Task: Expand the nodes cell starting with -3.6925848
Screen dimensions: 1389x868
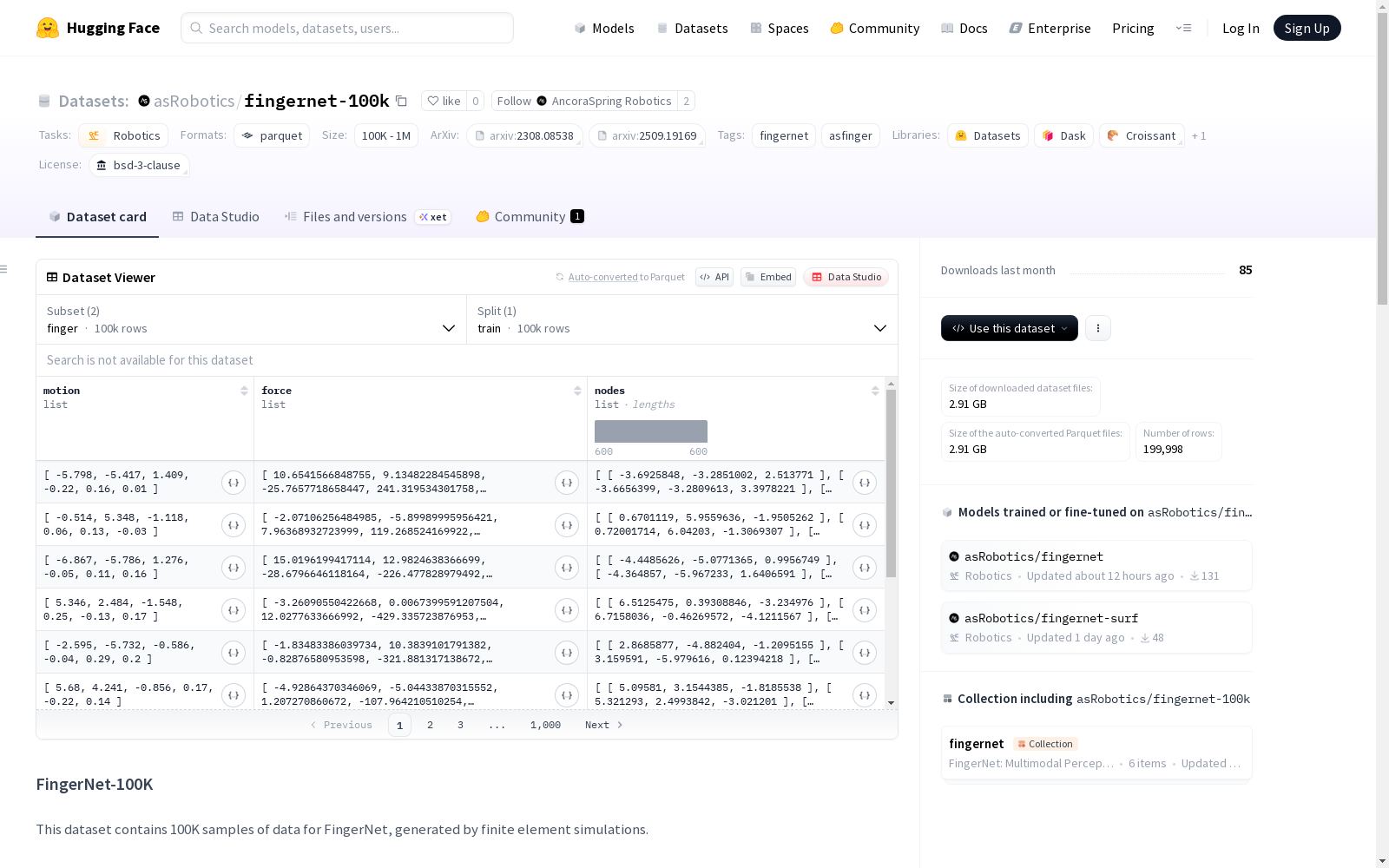Action: coord(865,483)
